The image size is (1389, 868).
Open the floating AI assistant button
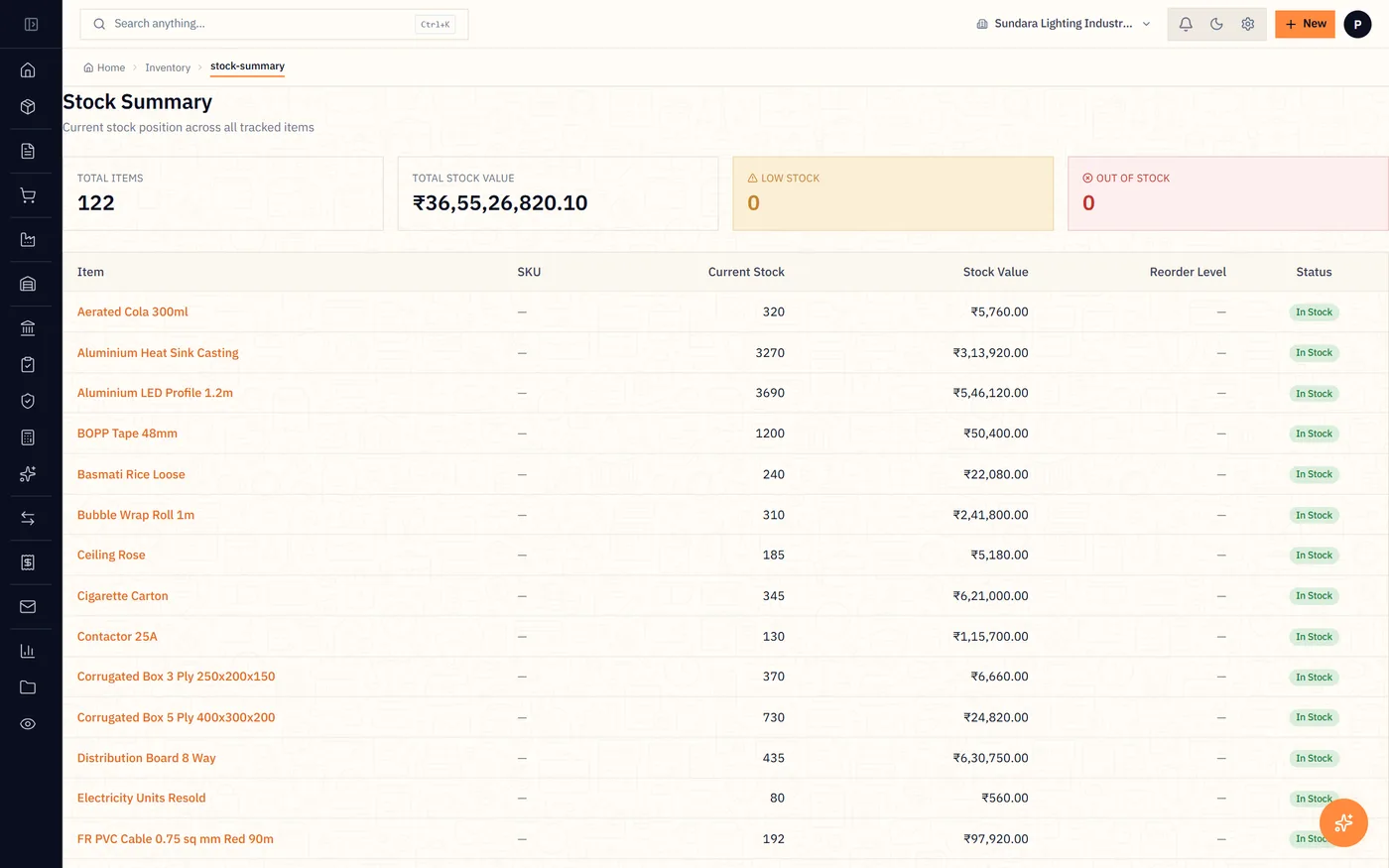click(x=1343, y=822)
